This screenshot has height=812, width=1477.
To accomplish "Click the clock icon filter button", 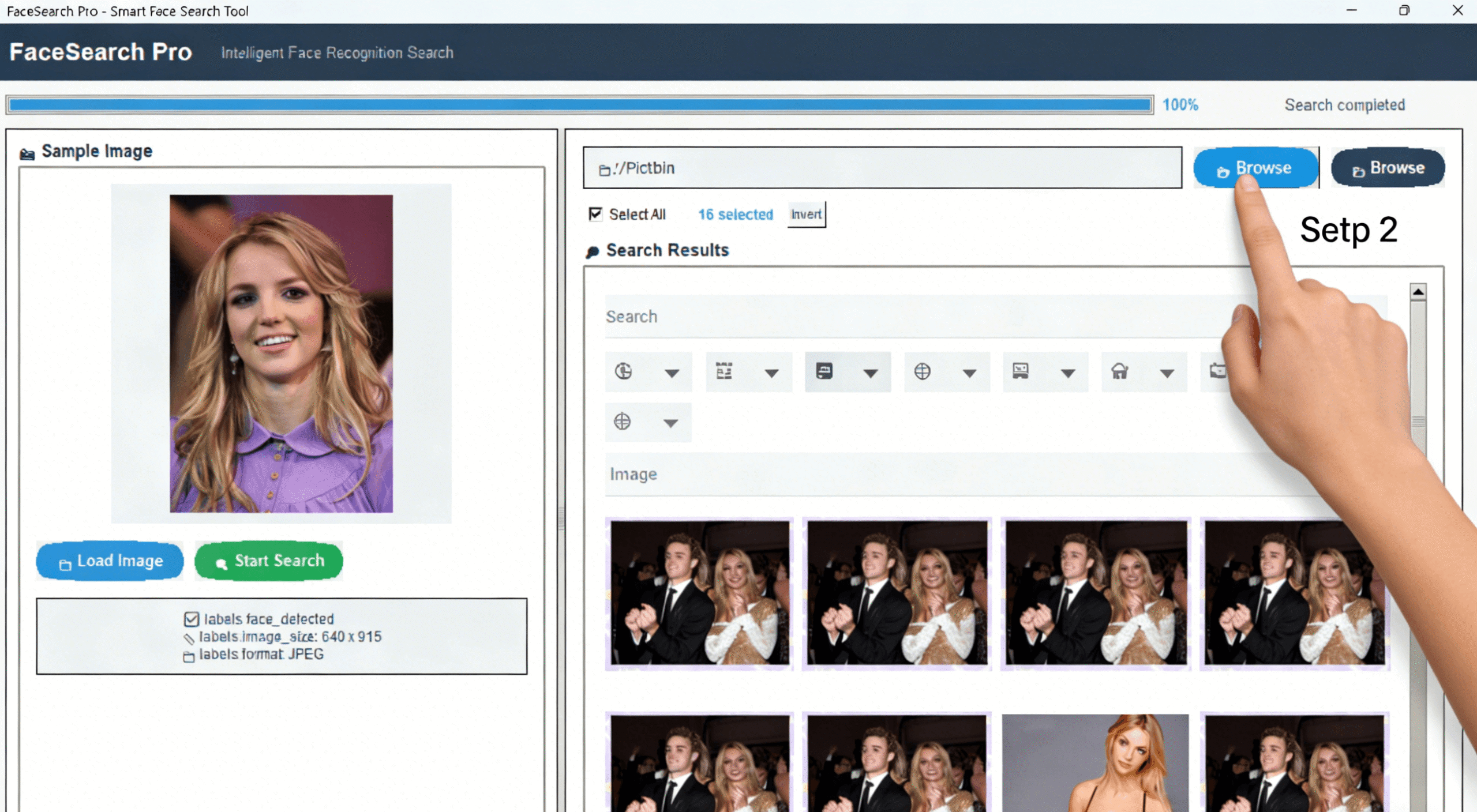I will 623,371.
